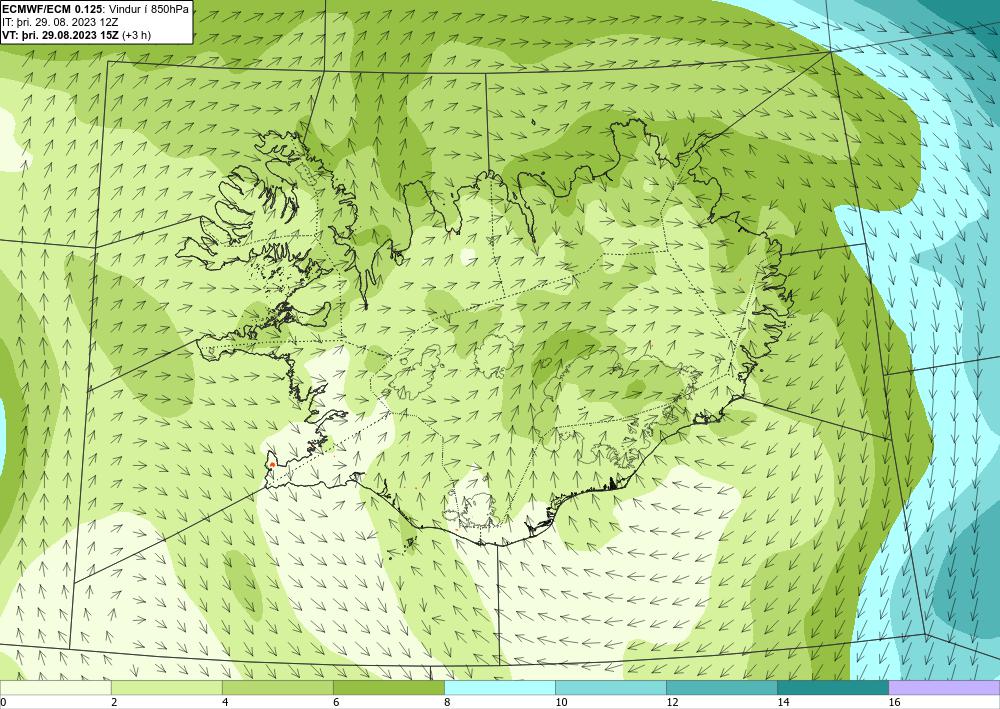Click the lavender legend swatch above 16
1000x709 pixels.
945,688
